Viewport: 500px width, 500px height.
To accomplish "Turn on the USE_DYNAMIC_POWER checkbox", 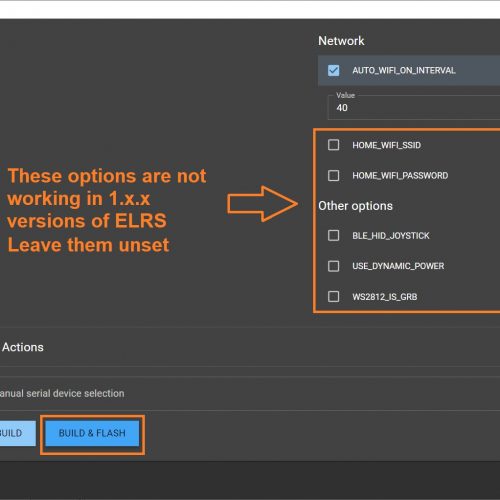I will click(x=333, y=266).
